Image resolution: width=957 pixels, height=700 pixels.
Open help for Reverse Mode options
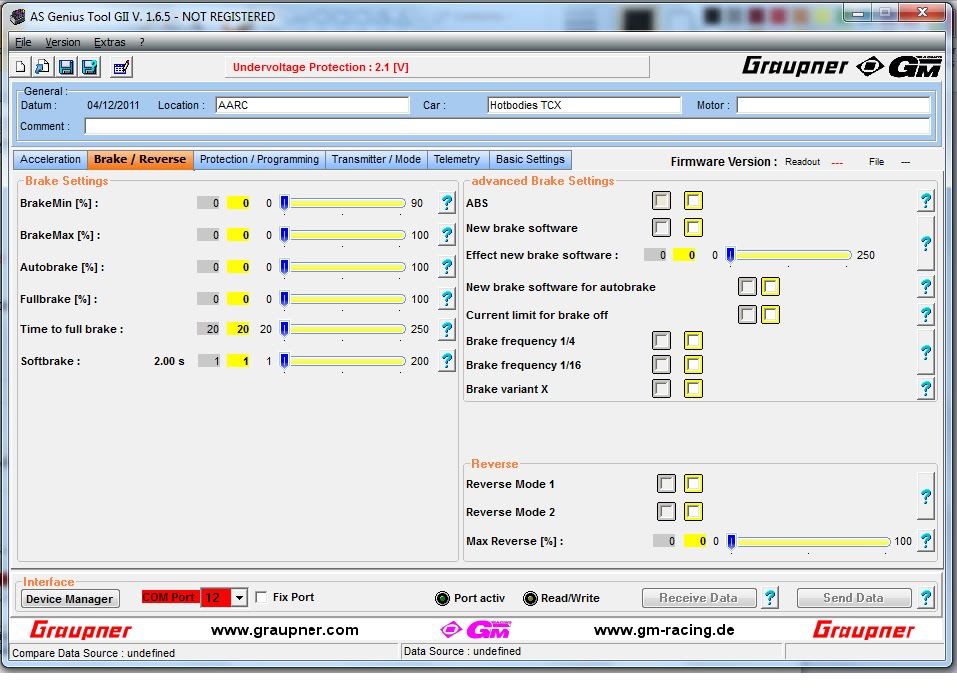(926, 497)
